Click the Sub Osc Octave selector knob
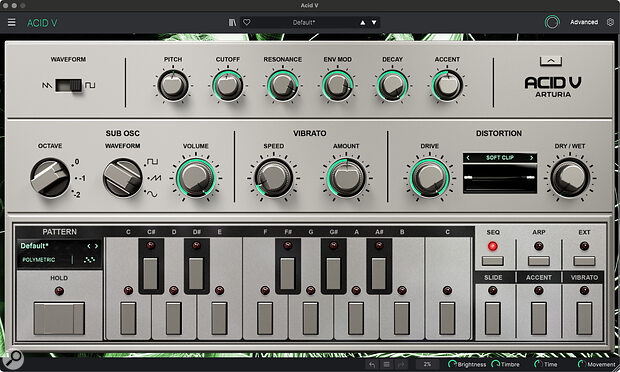 click(x=50, y=178)
